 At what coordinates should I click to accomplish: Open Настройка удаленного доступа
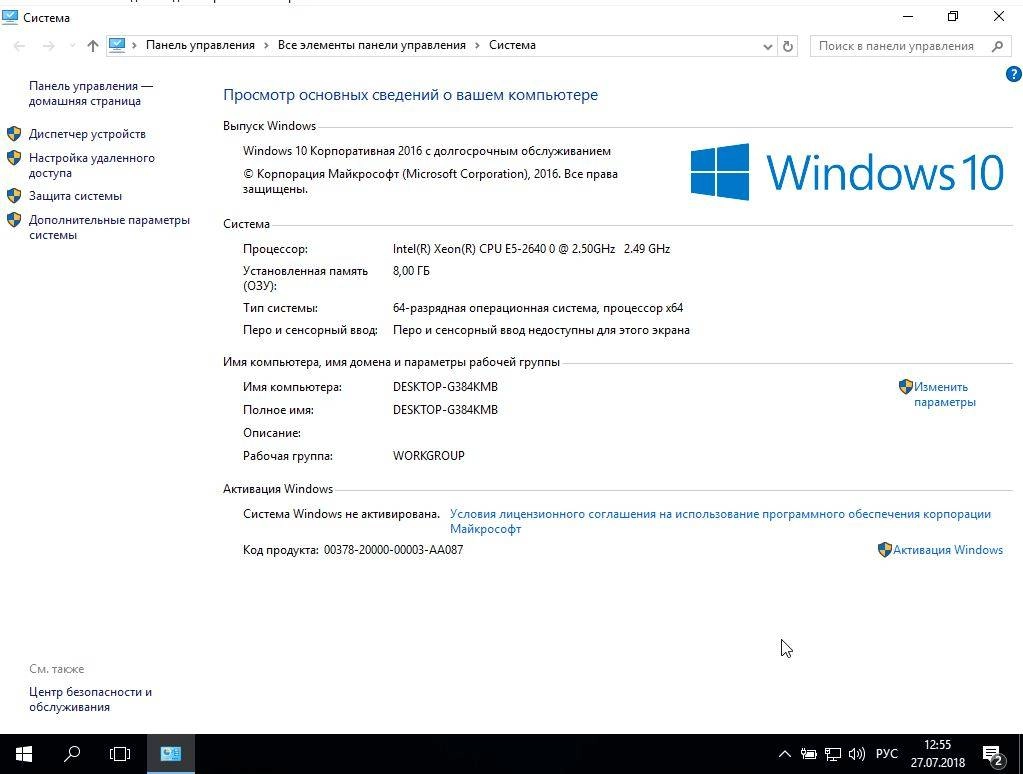coord(92,165)
